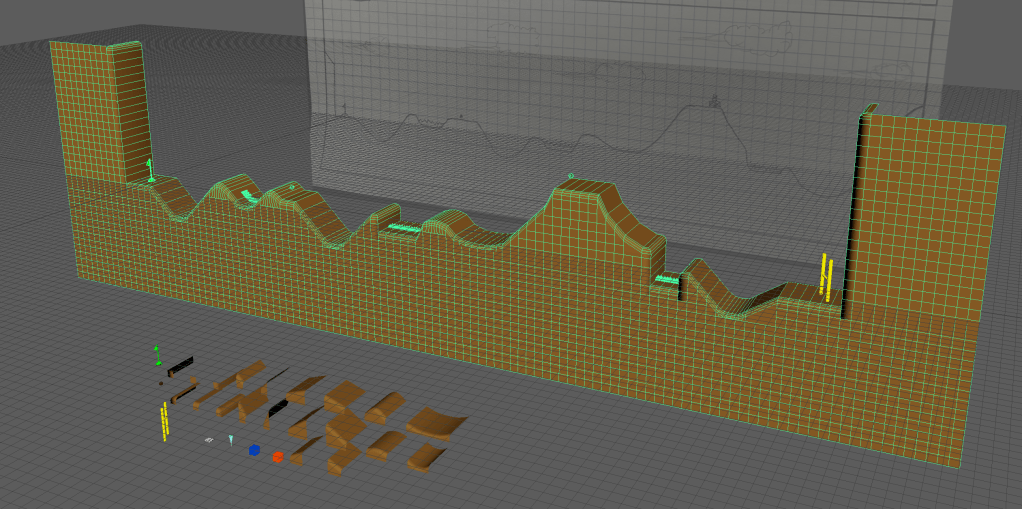Screen dimensions: 1022x509
Task: Select the black flat panel atop the palette
Action: pos(181,365)
